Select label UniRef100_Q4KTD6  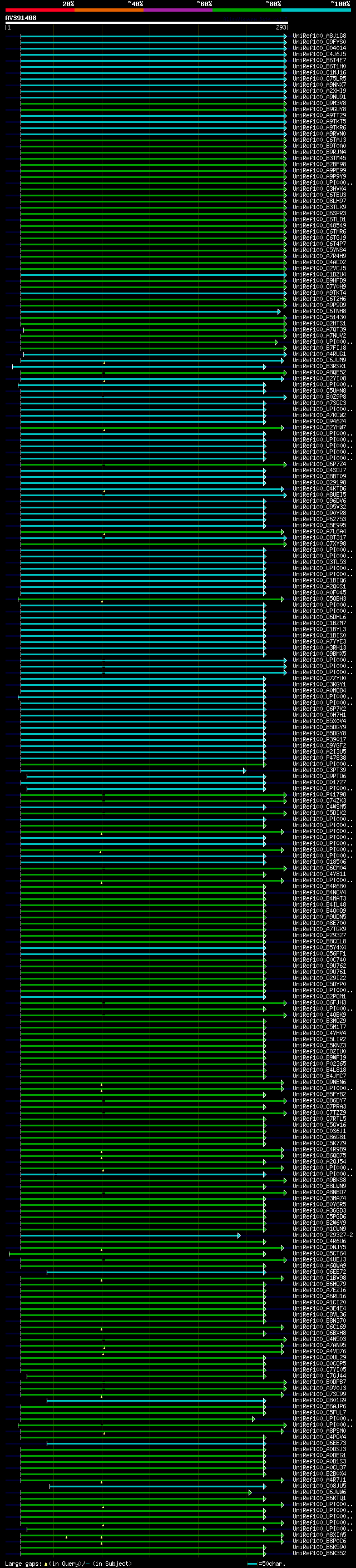pos(319,489)
